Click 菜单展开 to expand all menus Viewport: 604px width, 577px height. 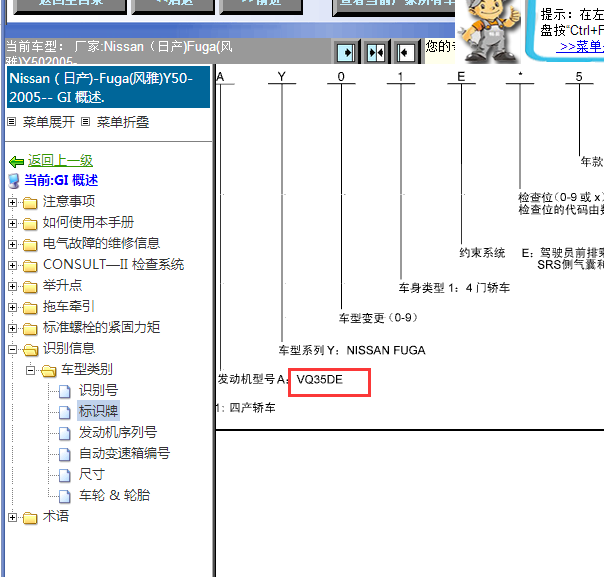coord(49,122)
